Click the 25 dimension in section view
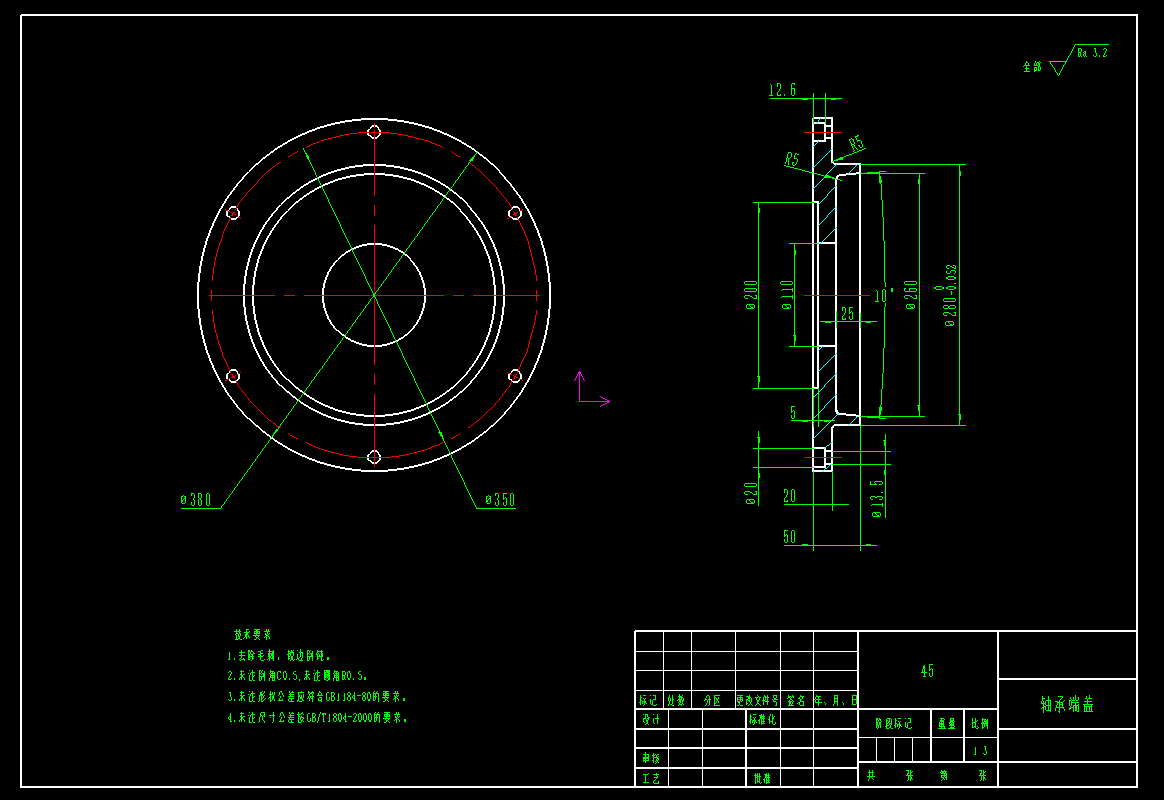The width and height of the screenshot is (1164, 800). (x=847, y=314)
